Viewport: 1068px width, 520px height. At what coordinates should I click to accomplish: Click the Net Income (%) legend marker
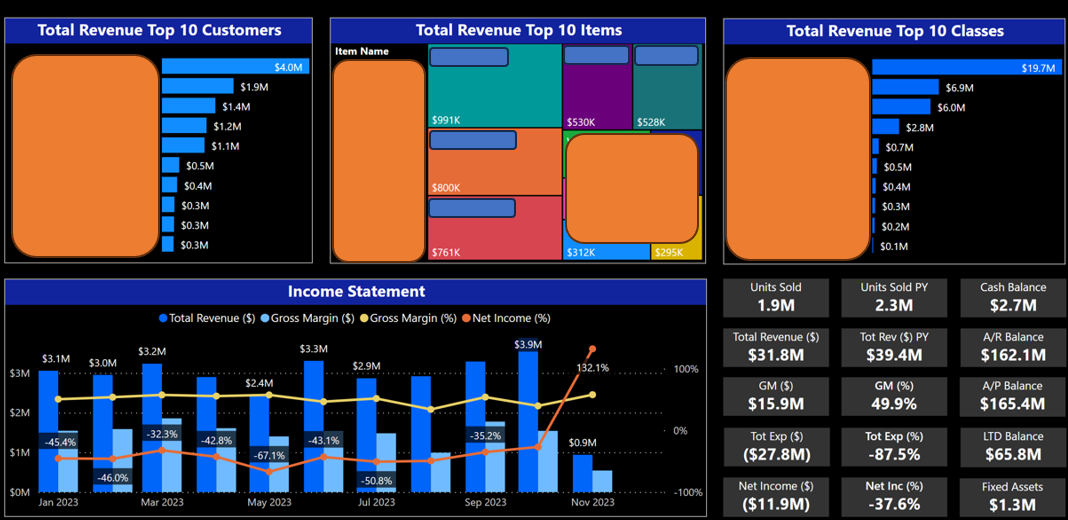[465, 318]
